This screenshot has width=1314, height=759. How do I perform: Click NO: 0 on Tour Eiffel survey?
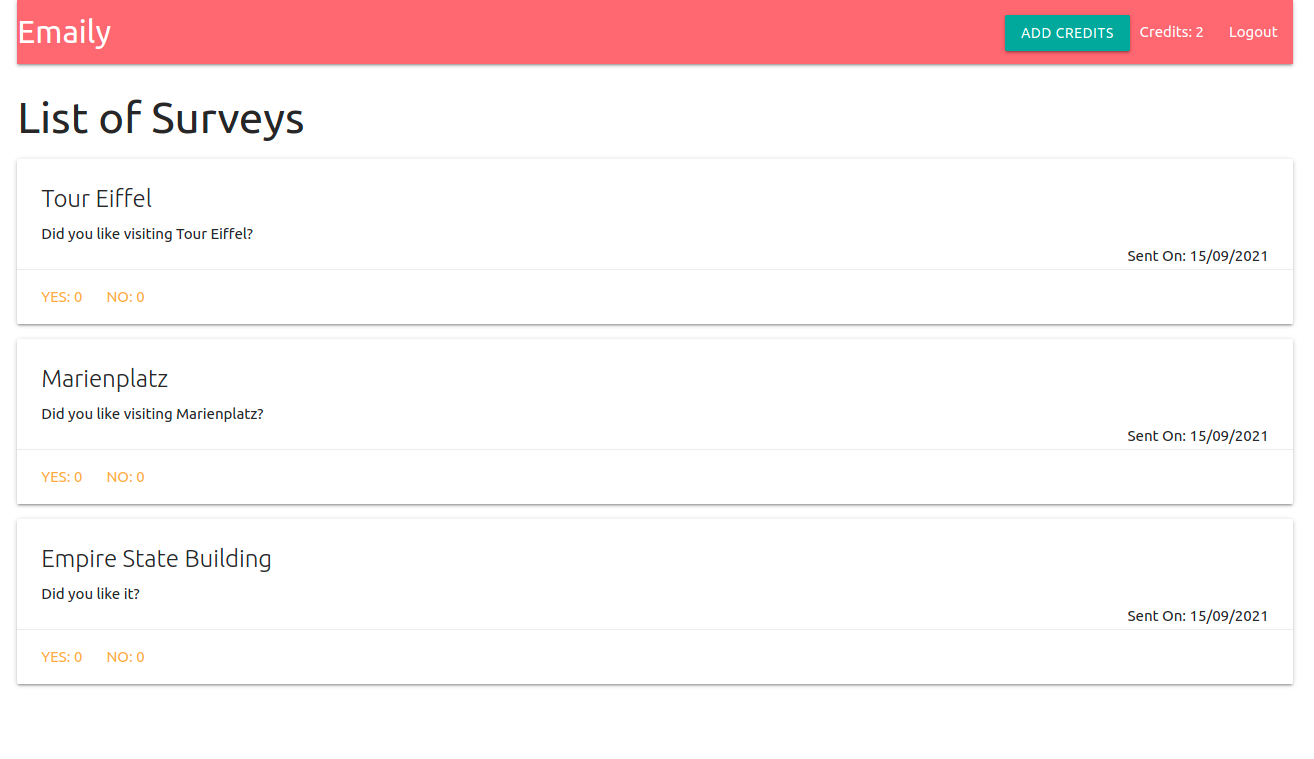(x=126, y=297)
